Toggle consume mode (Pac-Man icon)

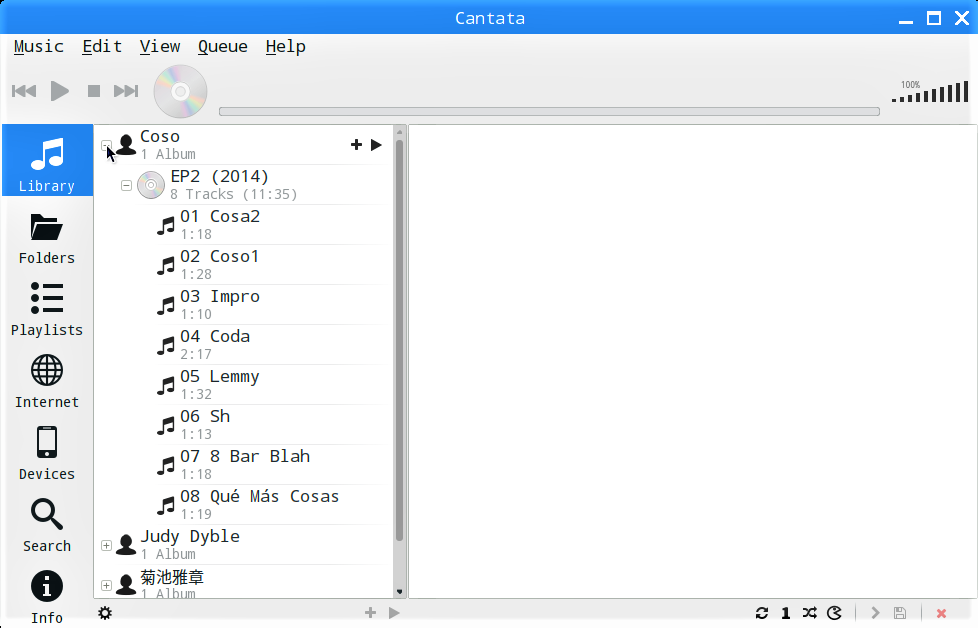pos(834,613)
